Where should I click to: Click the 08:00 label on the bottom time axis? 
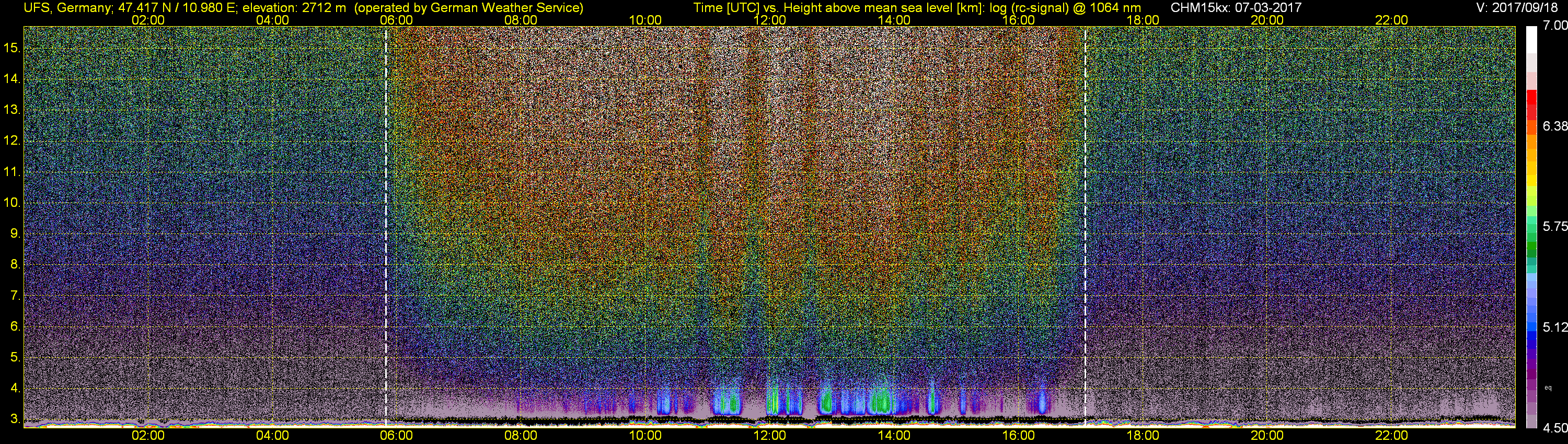(x=521, y=436)
